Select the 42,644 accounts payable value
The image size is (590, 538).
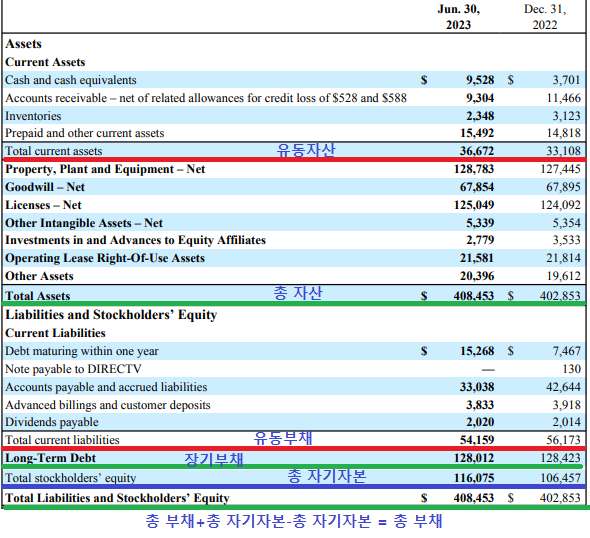[x=564, y=388]
